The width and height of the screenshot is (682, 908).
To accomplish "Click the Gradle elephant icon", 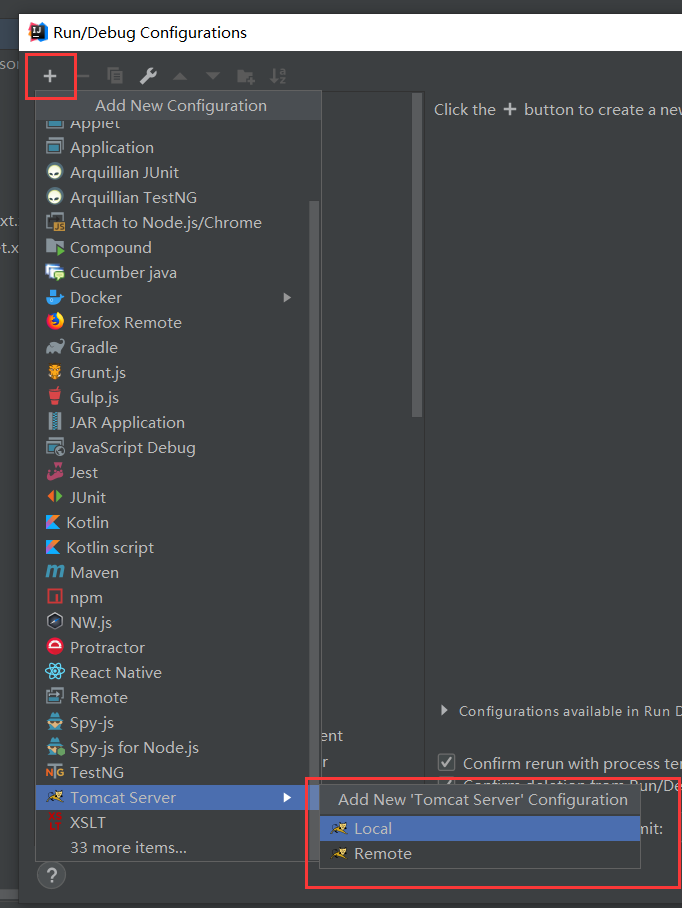I will click(54, 347).
